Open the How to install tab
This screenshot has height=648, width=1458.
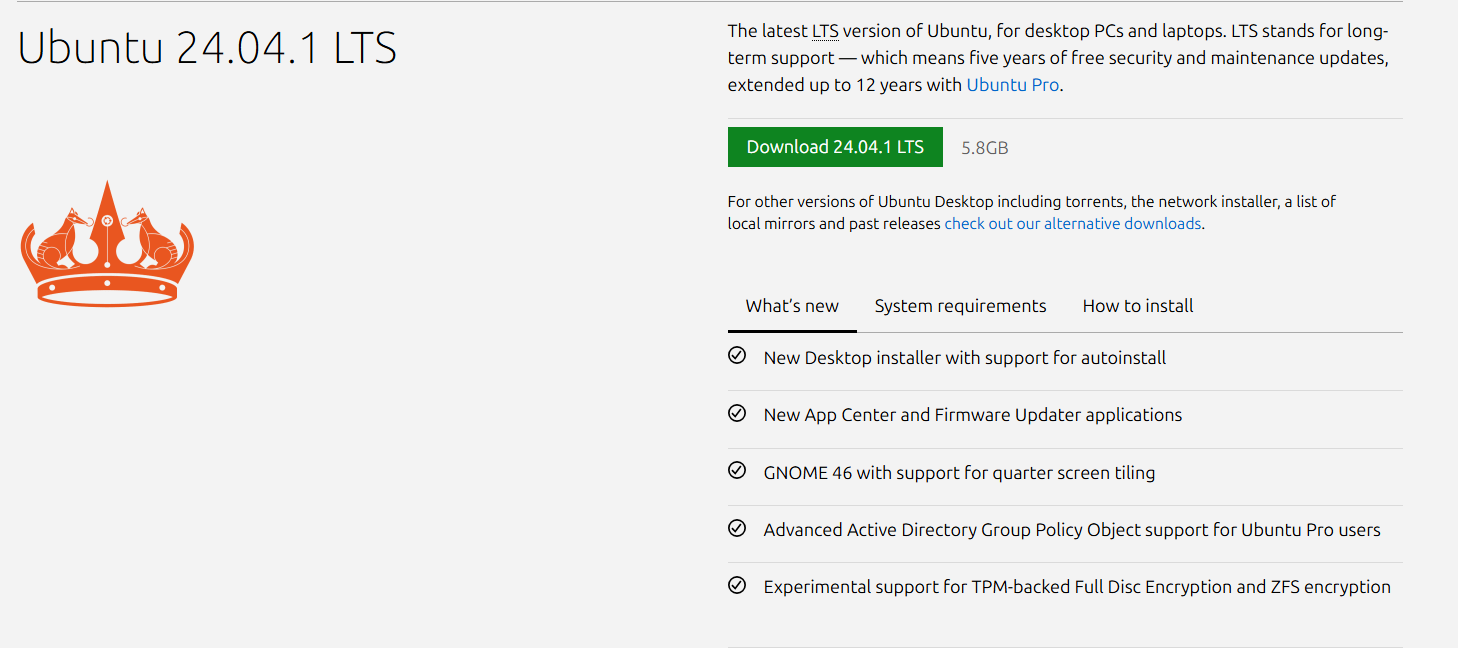1138,306
